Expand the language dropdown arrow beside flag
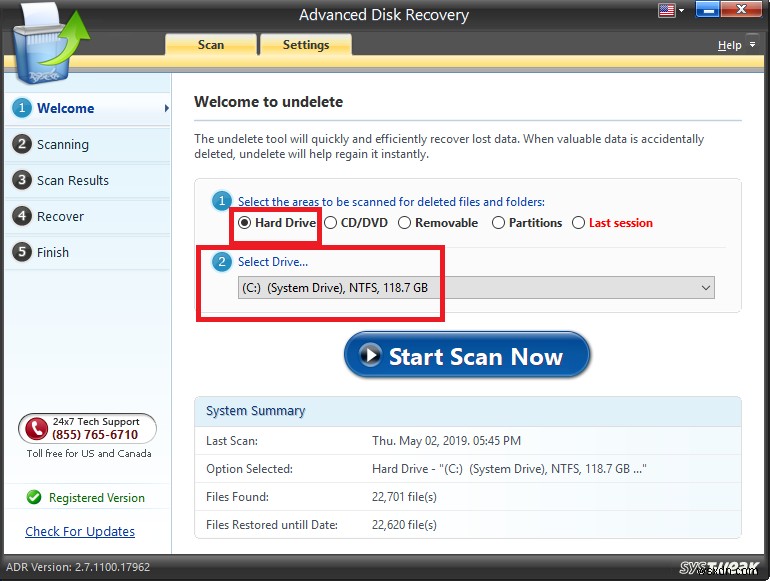Viewport: 770px width, 581px height. tap(682, 10)
